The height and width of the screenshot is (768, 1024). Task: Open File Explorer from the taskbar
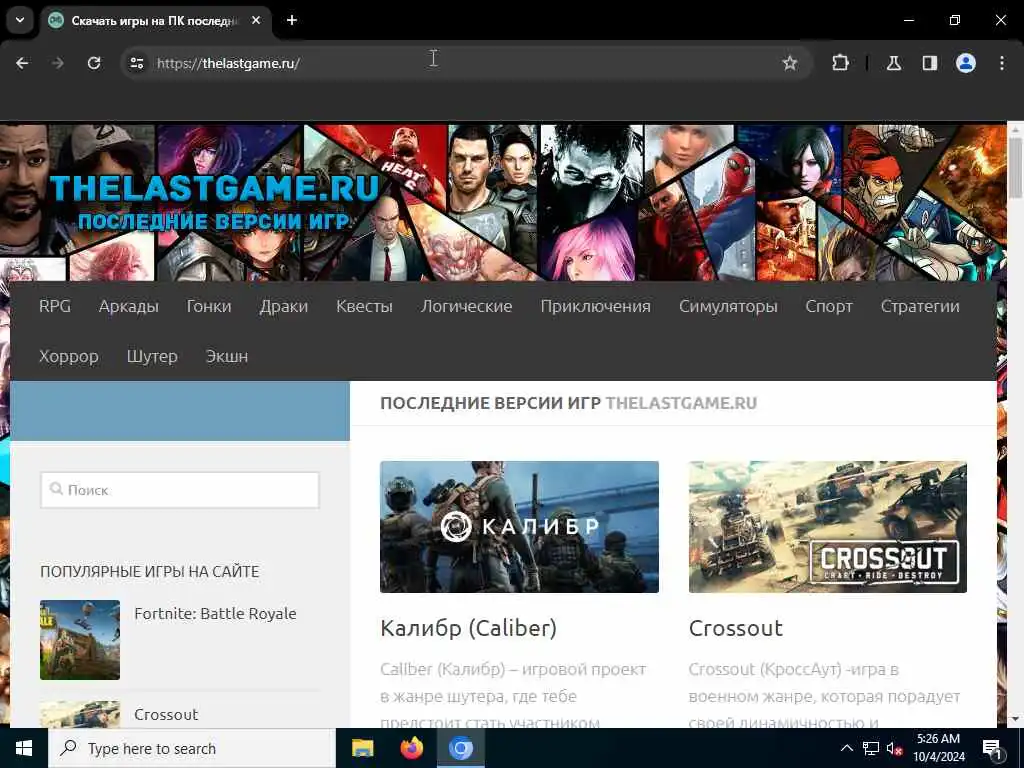point(362,748)
